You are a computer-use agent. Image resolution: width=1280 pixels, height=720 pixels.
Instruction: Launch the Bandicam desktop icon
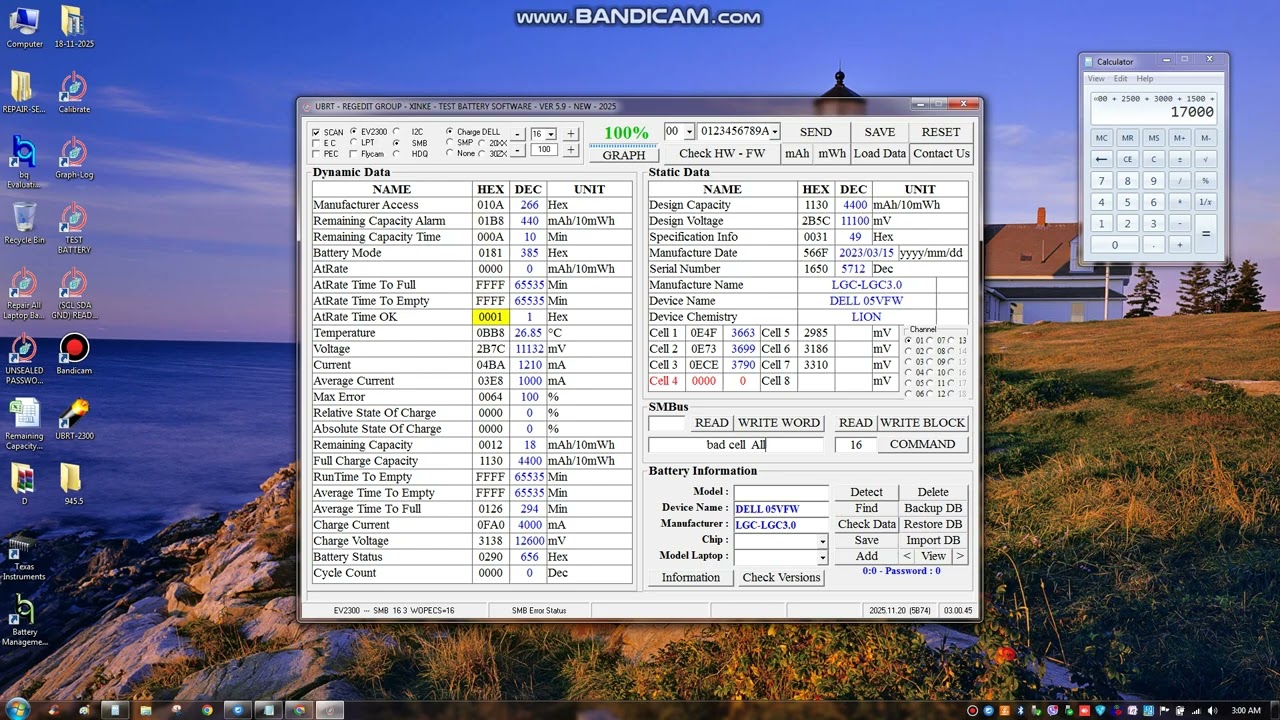(73, 354)
